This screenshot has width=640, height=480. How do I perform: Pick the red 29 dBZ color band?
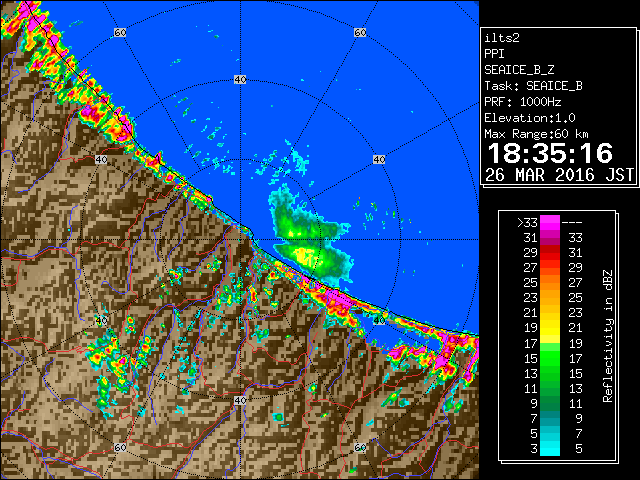550,253
